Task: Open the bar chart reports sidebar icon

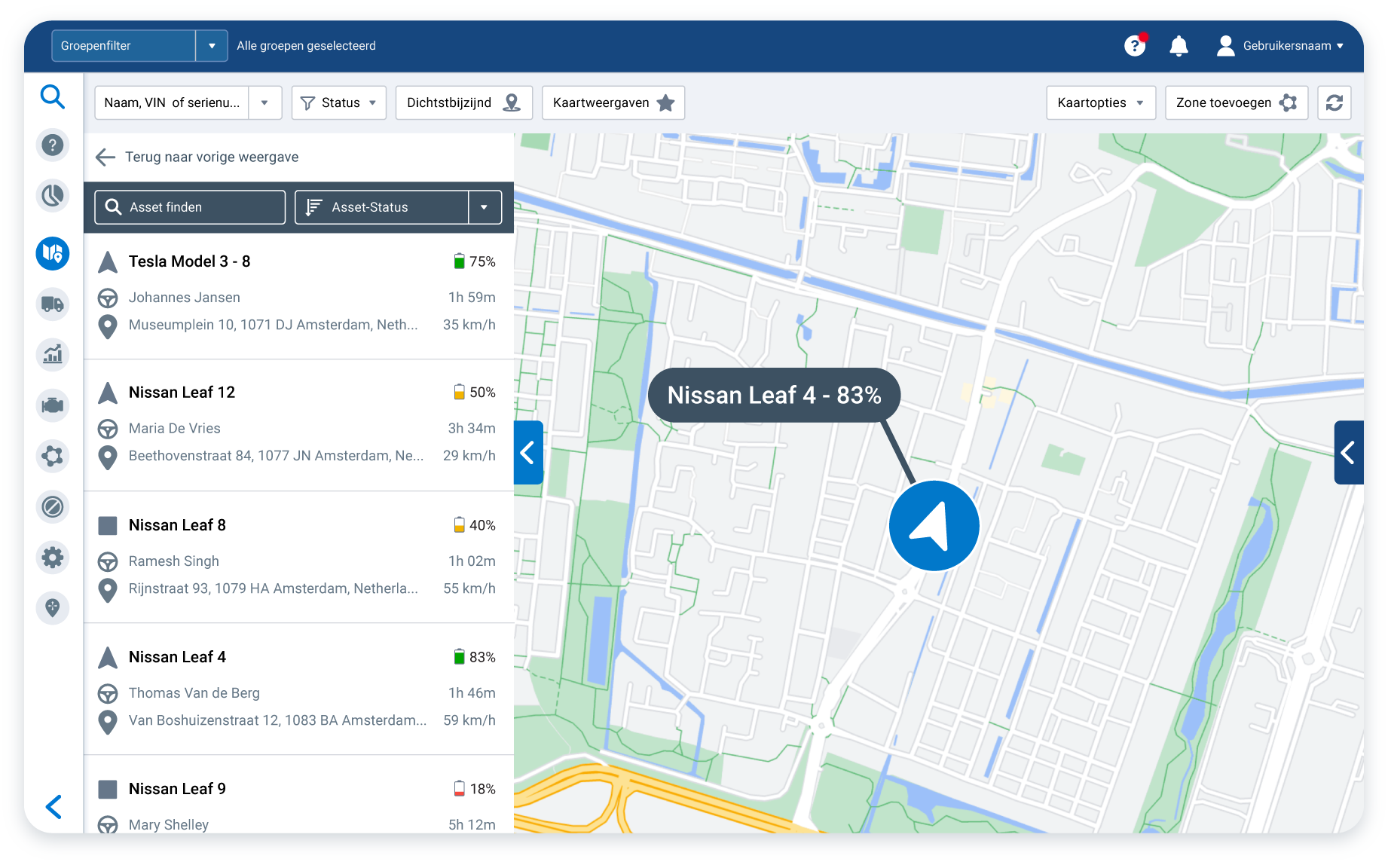Action: point(52,355)
